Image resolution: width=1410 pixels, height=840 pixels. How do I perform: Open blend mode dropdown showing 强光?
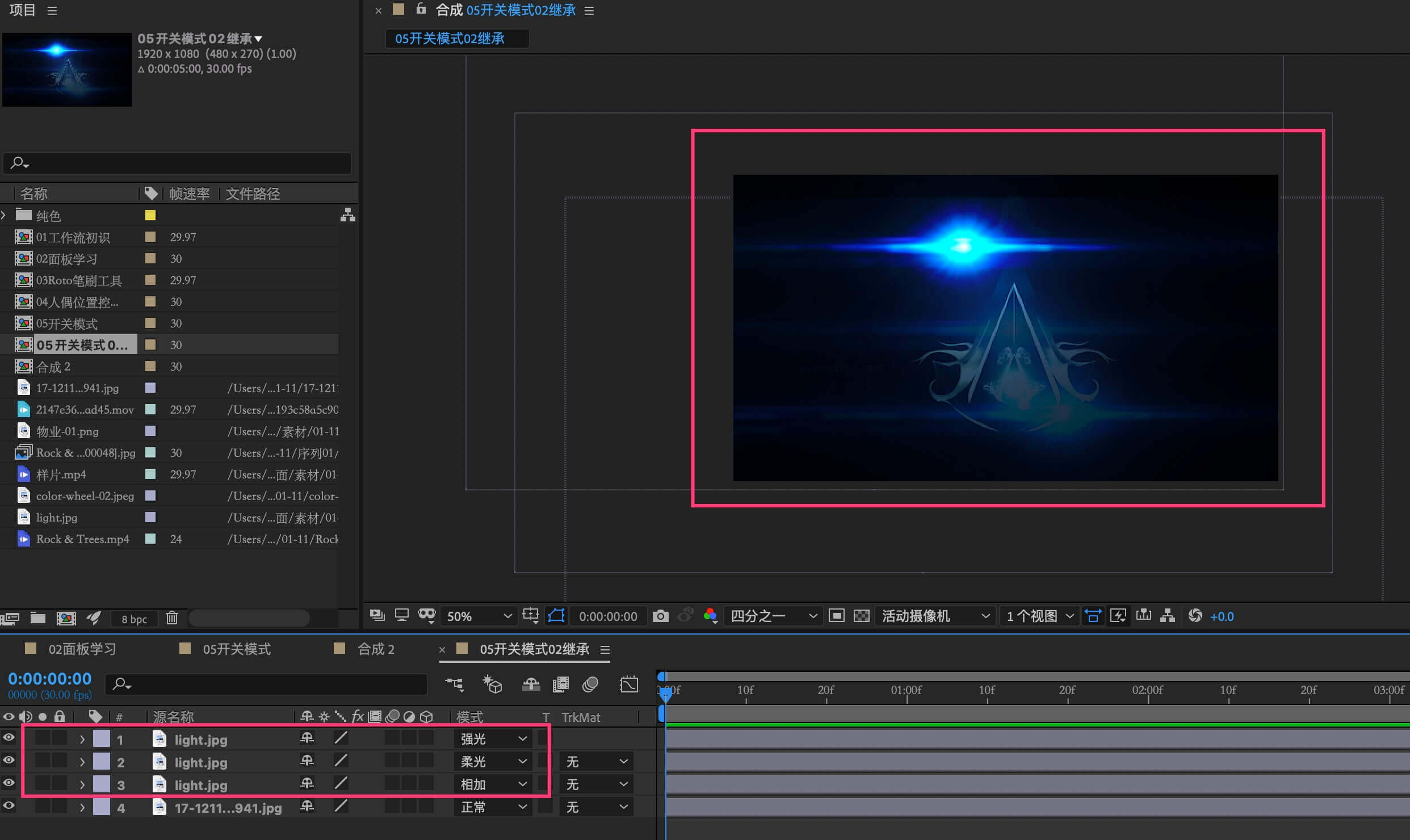point(493,739)
